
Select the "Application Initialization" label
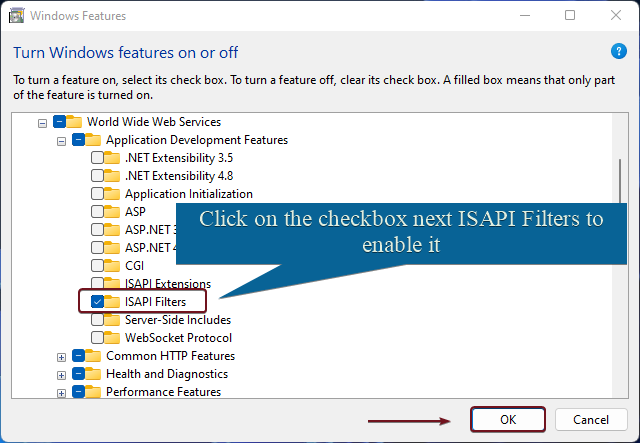[189, 194]
